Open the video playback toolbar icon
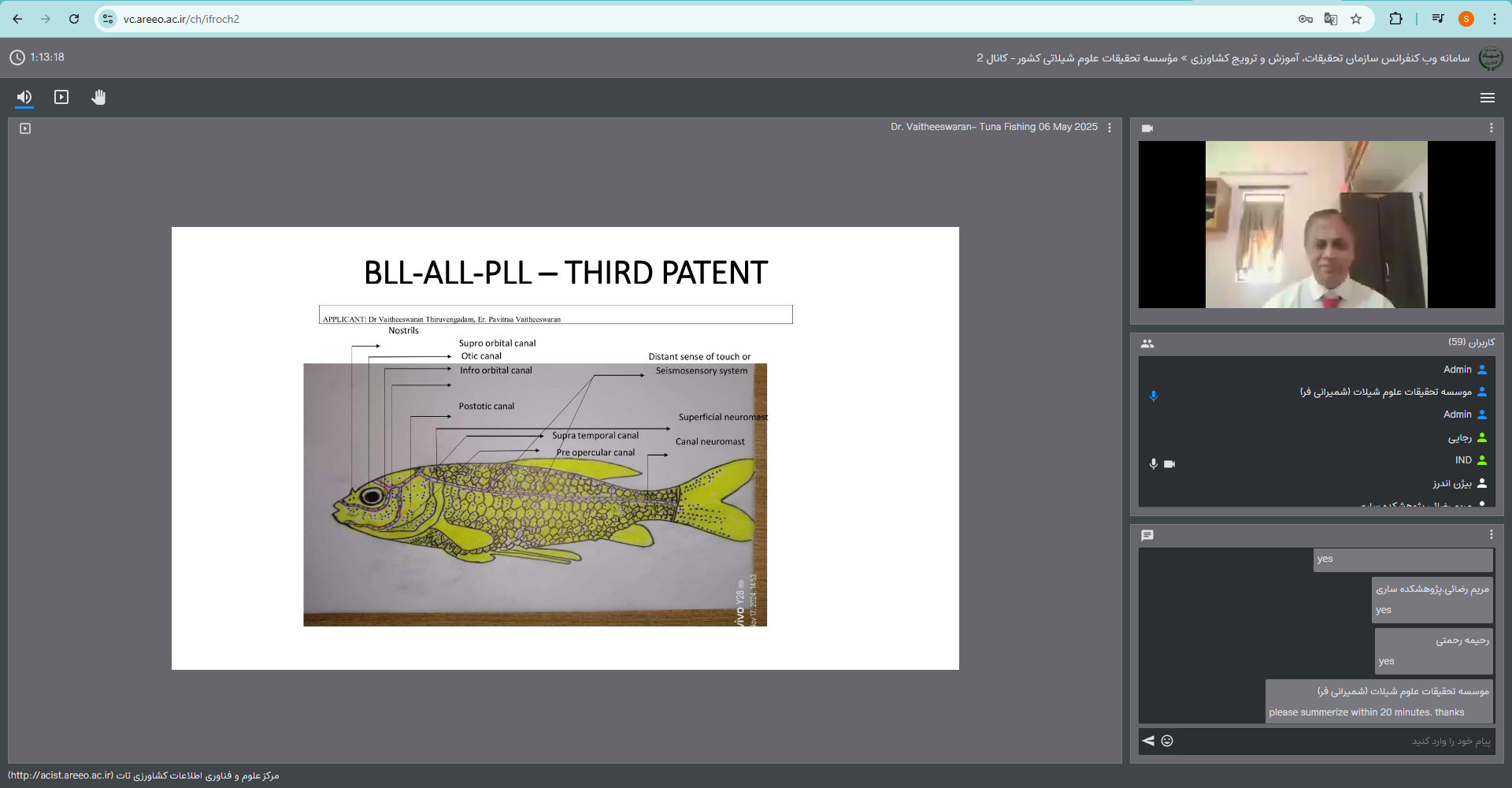The width and height of the screenshot is (1512, 788). click(x=61, y=97)
